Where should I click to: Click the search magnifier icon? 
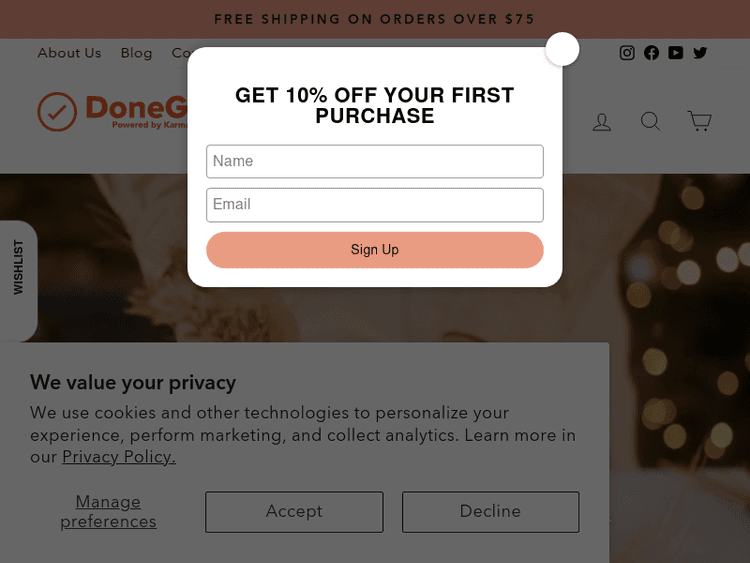(651, 122)
